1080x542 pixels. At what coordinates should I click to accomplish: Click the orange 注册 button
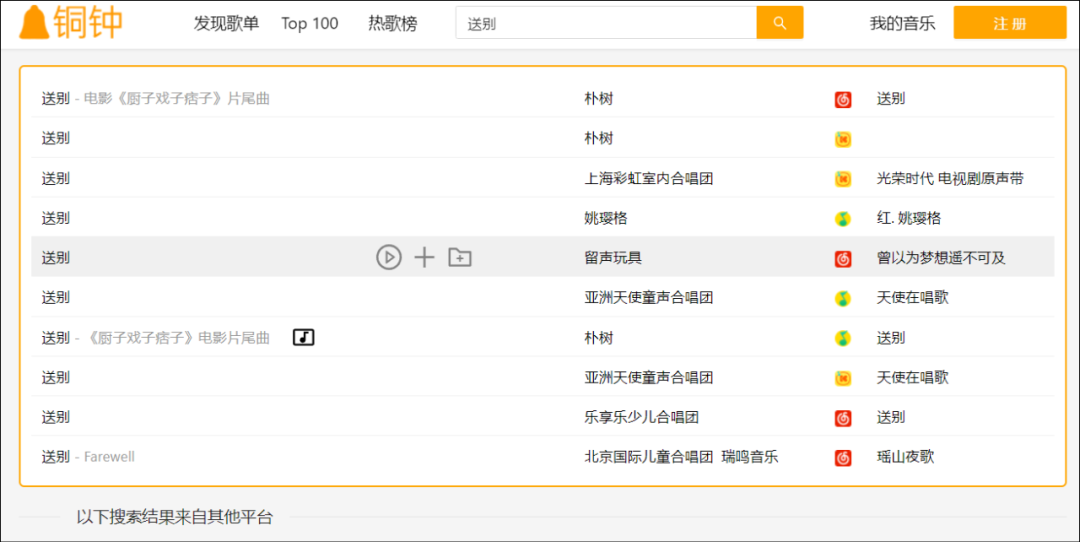point(1009,23)
